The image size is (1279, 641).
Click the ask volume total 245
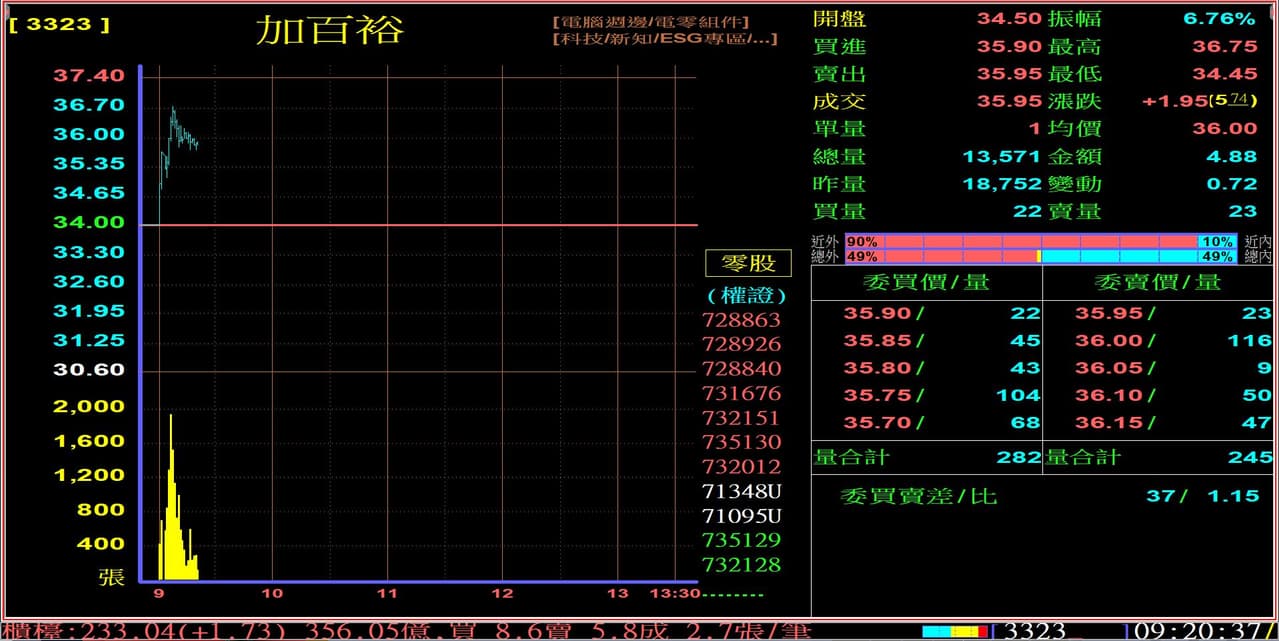(x=1250, y=458)
